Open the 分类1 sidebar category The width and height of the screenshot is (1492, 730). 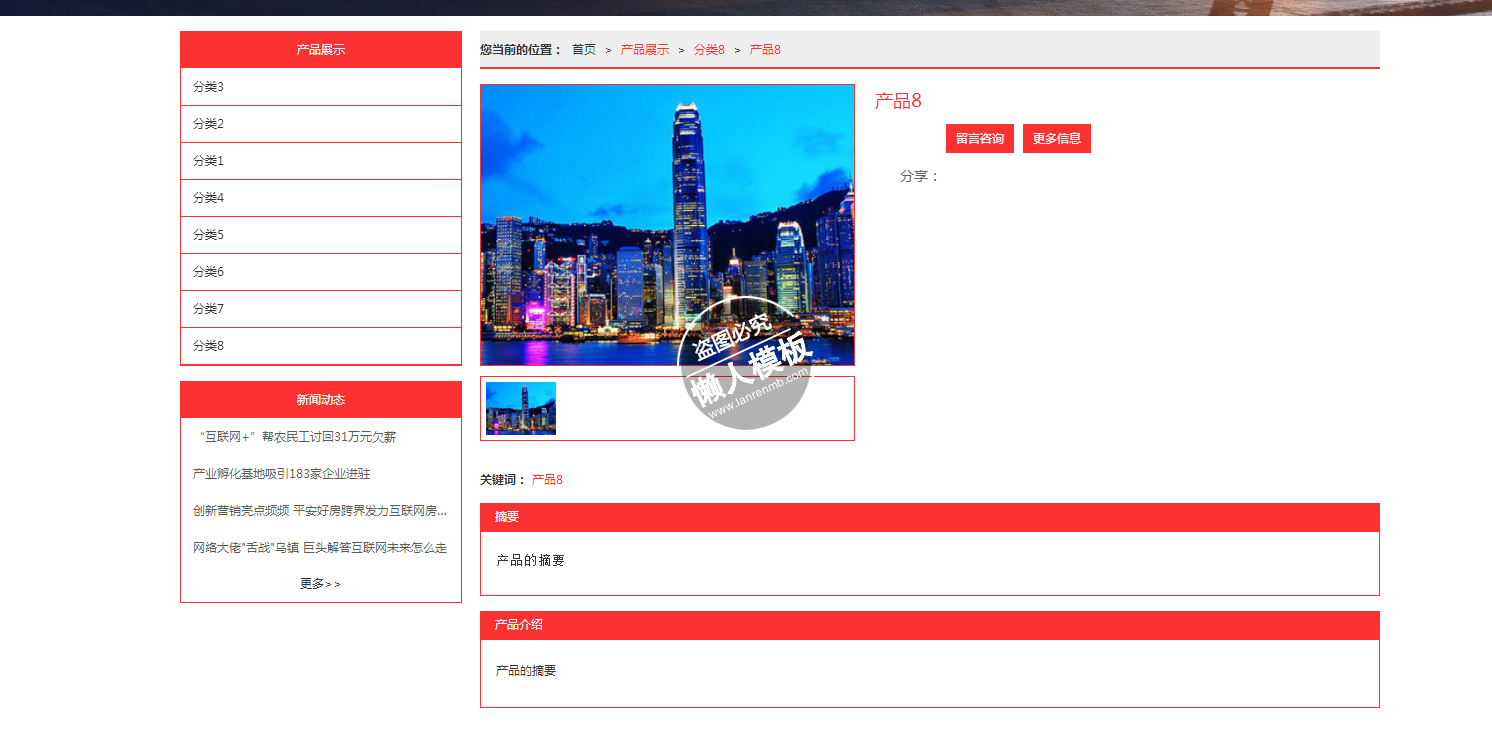pyautogui.click(x=208, y=161)
